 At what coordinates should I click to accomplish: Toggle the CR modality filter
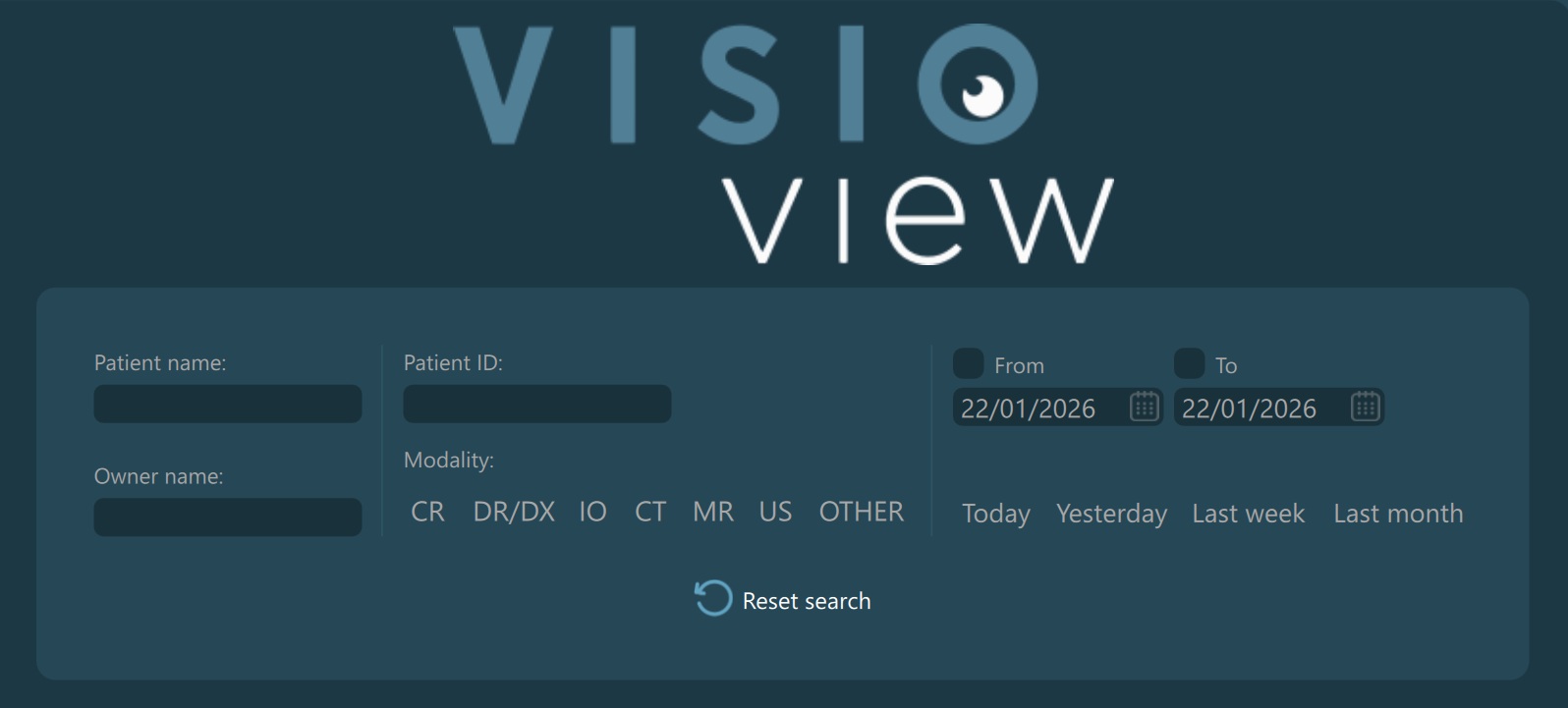tap(427, 512)
